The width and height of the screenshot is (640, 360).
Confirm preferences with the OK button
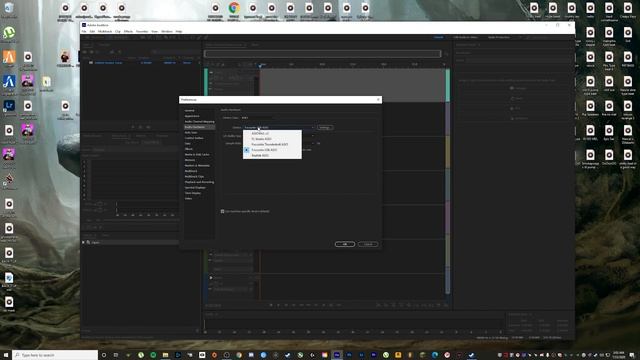tap(345, 244)
